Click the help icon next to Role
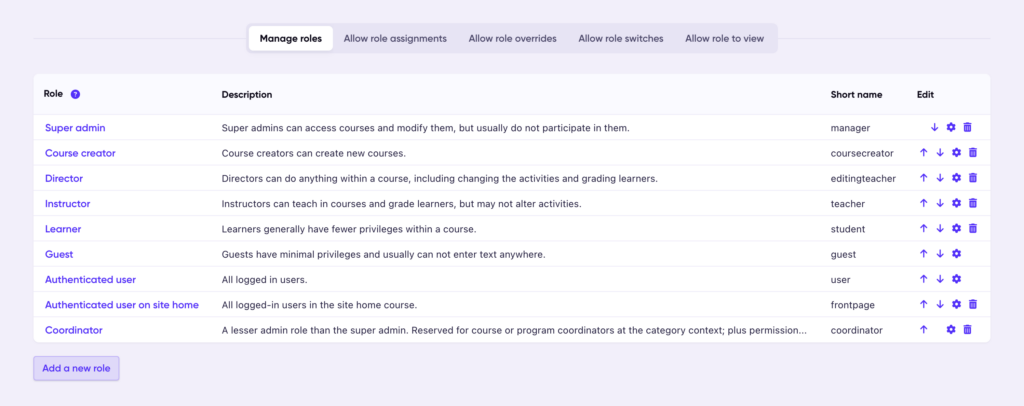Viewport: 1024px width, 406px height. (x=75, y=94)
